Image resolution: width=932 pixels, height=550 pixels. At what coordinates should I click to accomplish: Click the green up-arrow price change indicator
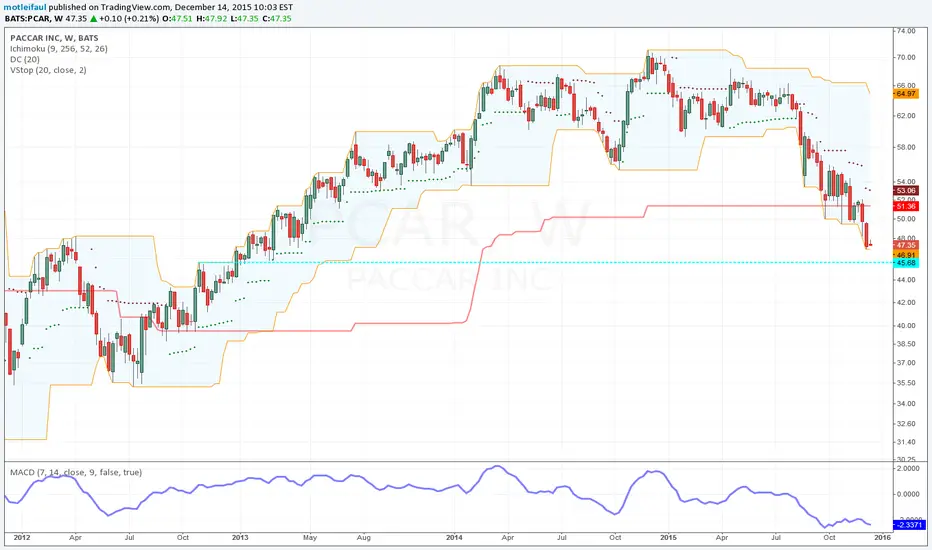click(93, 18)
